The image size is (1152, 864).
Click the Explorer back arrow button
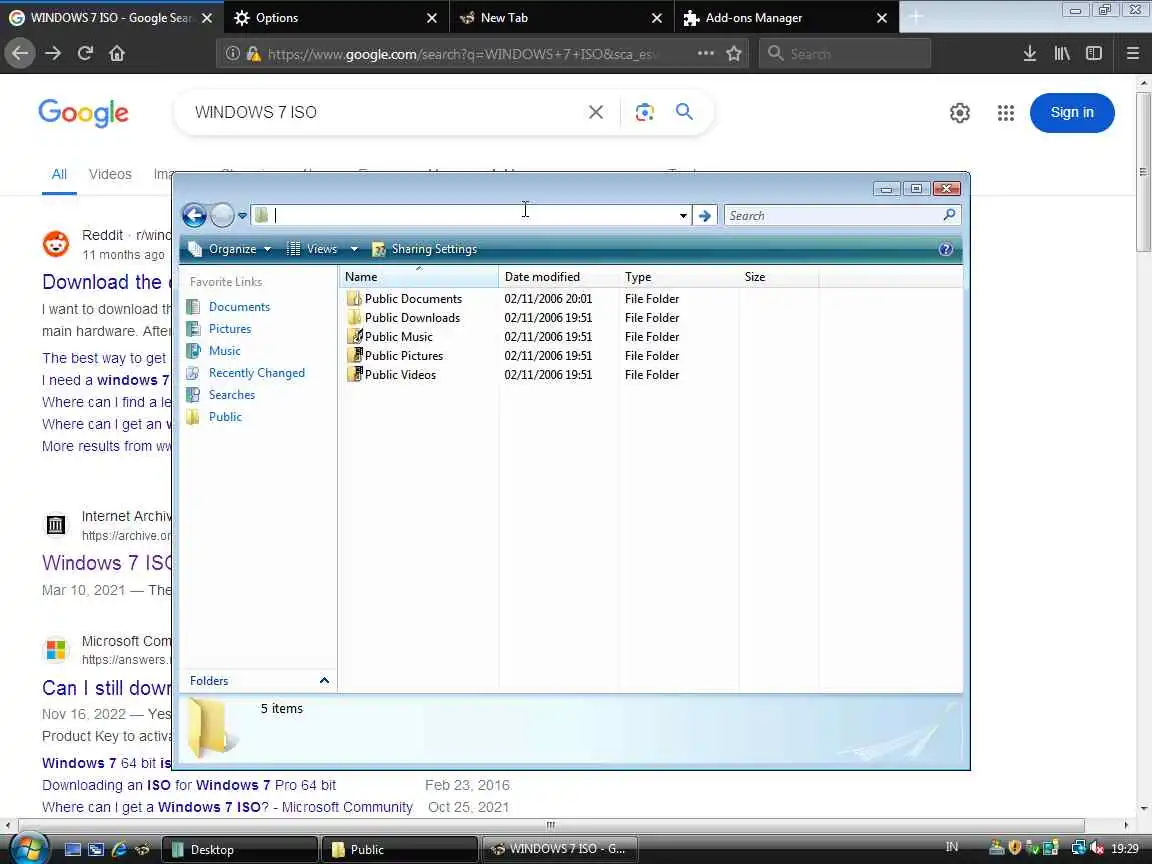pyautogui.click(x=195, y=215)
